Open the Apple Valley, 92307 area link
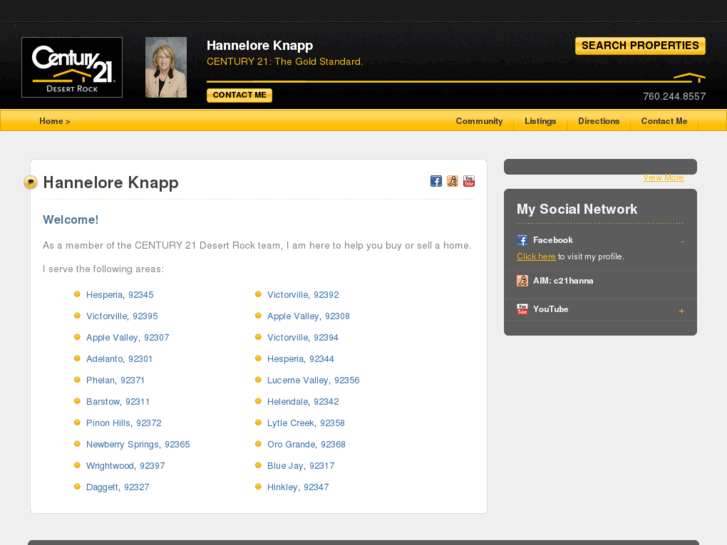The width and height of the screenshot is (727, 545). pos(128,338)
